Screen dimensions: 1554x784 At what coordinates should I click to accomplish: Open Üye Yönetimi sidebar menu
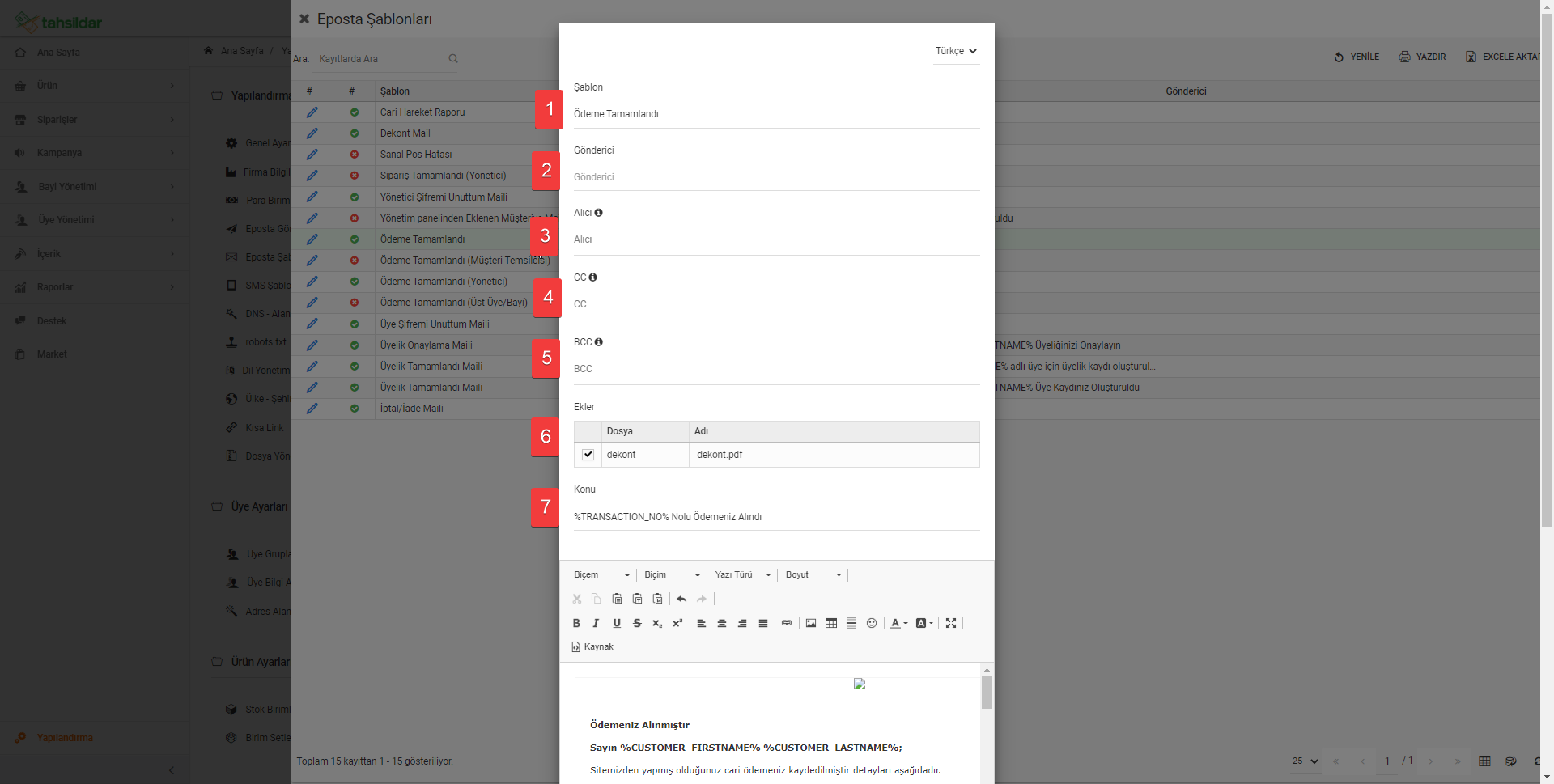pos(95,220)
